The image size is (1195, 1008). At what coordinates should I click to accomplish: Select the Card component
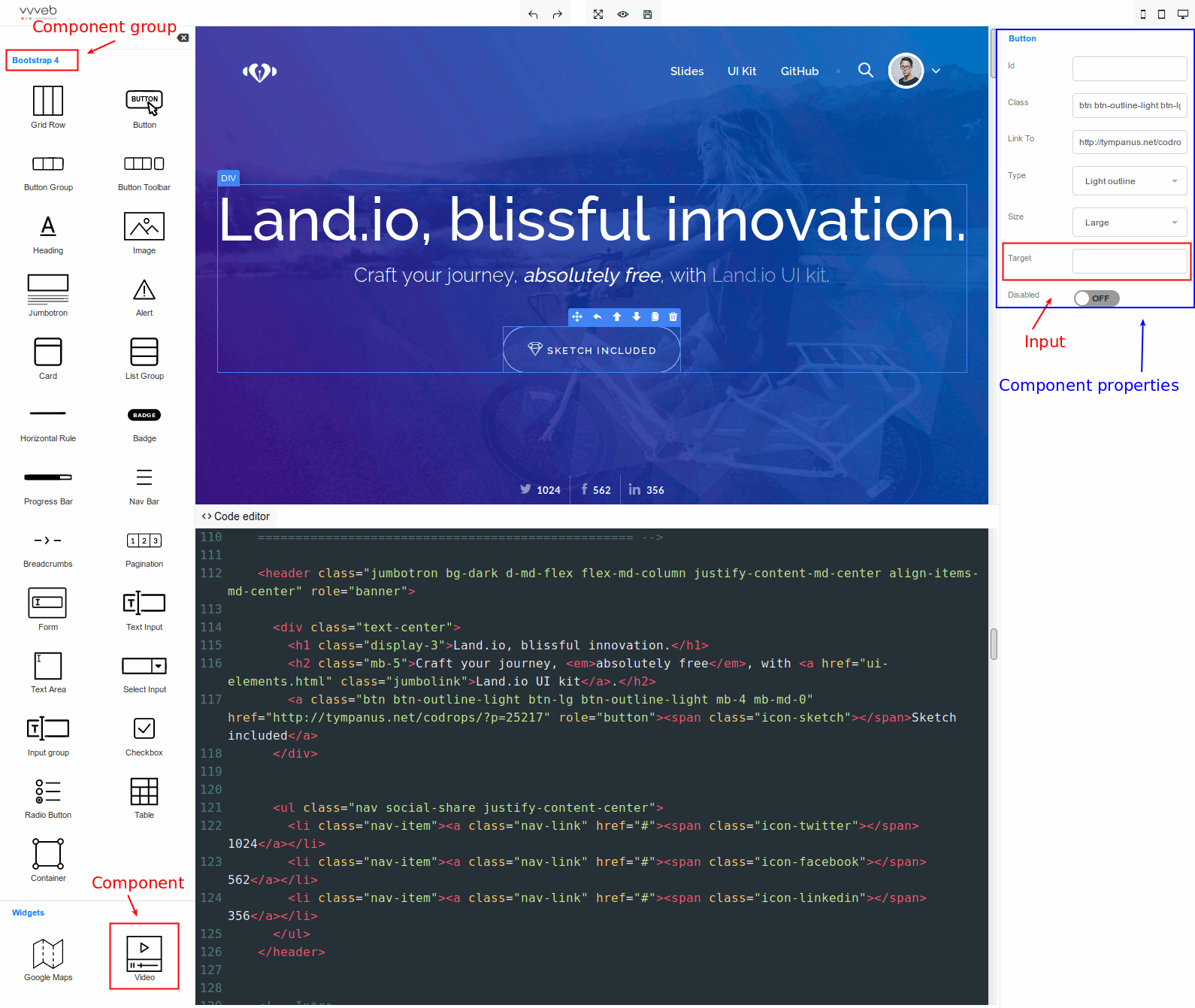(48, 359)
